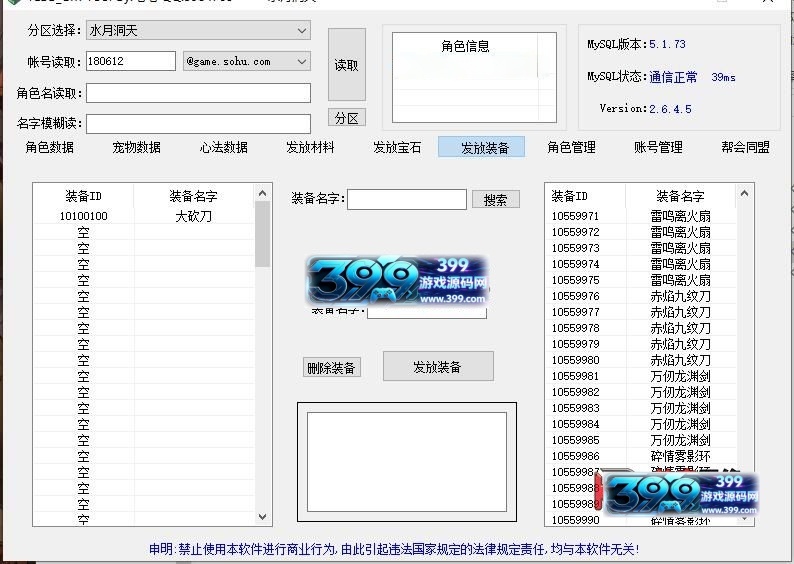Select the 发放装备 tab
The image size is (794, 564).
(482, 147)
